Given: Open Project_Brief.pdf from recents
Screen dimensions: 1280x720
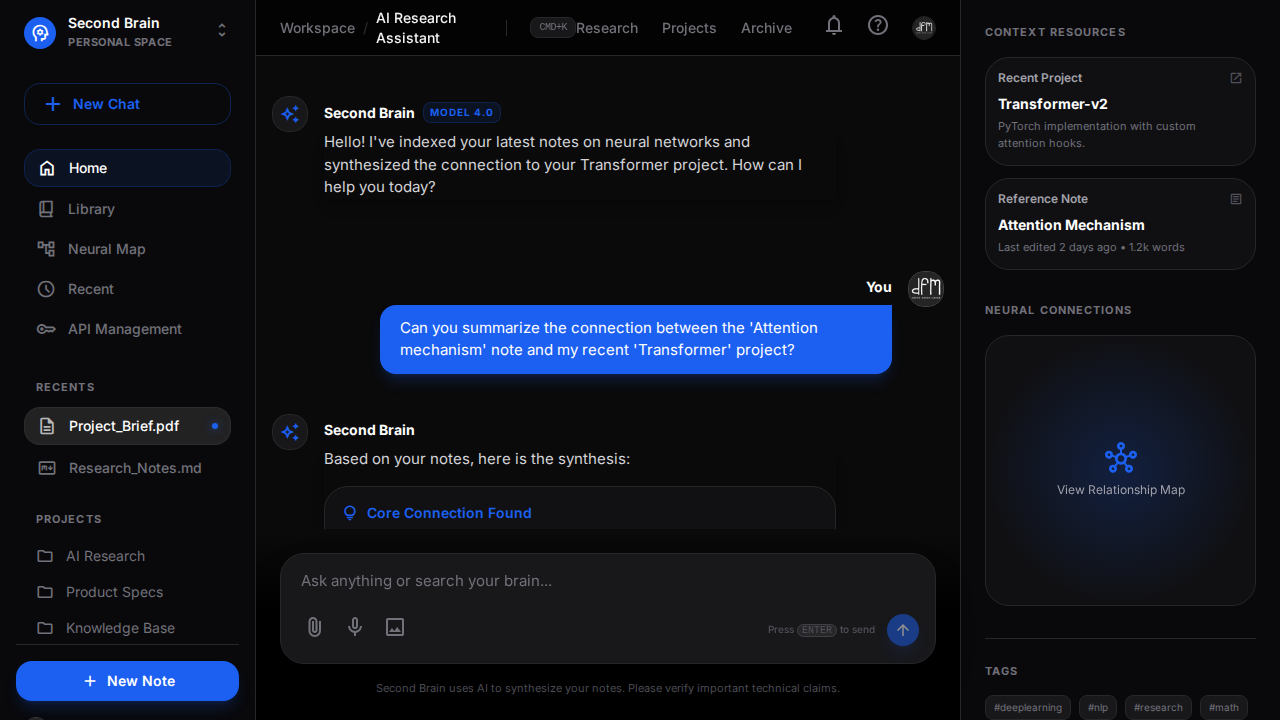Looking at the screenshot, I should tap(124, 426).
